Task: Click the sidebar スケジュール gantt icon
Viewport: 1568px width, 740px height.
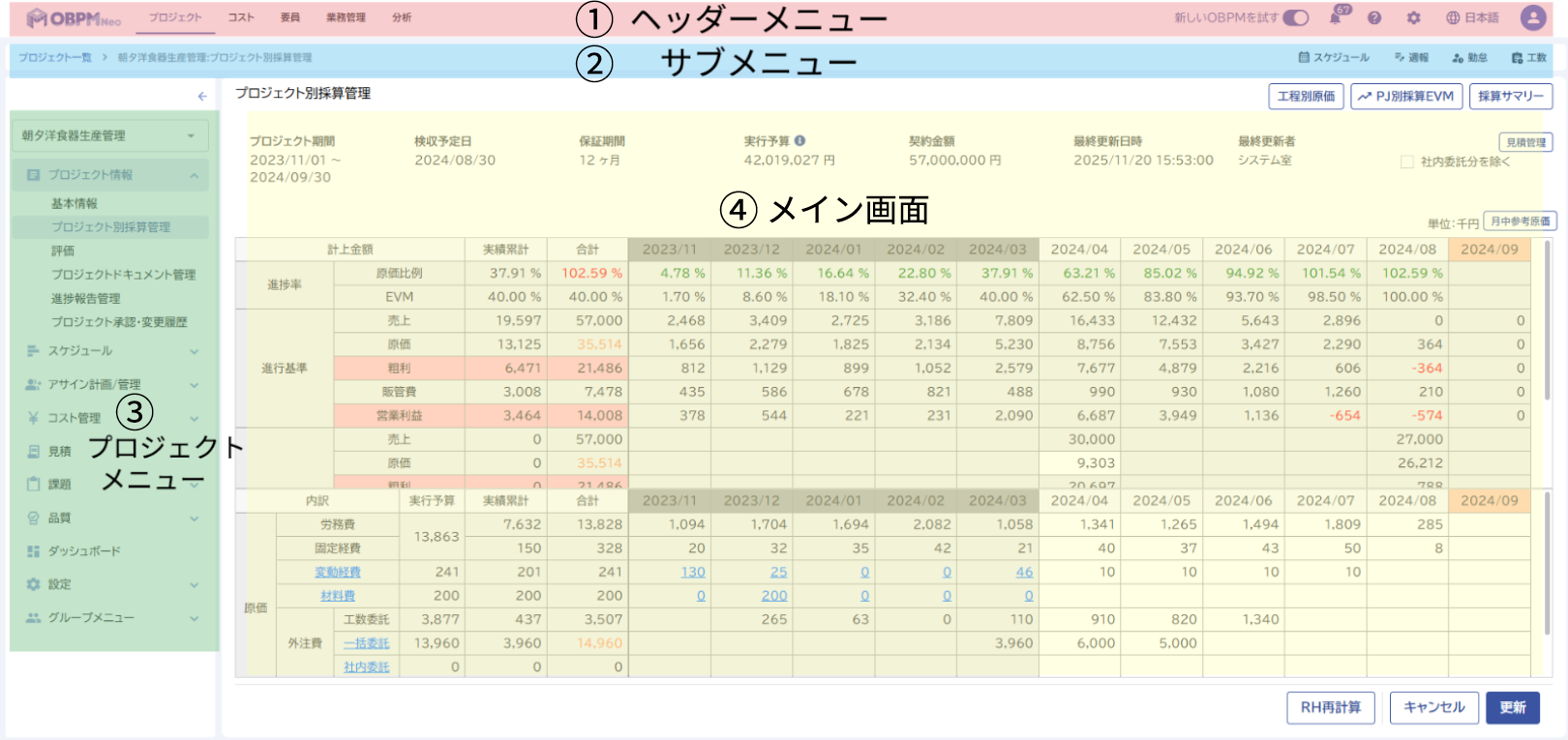Action: coord(34,351)
